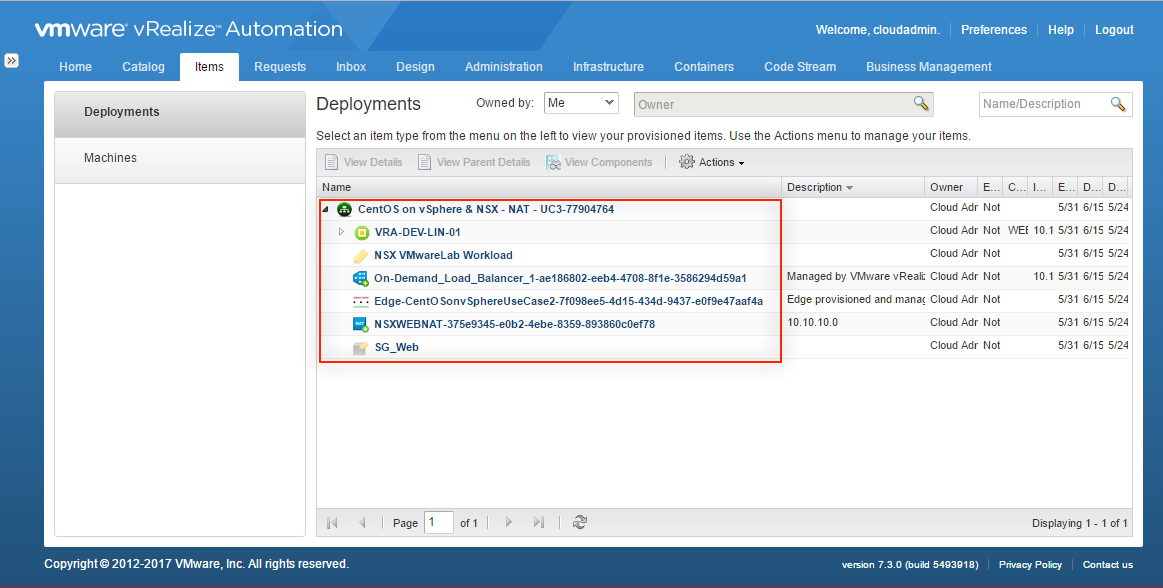The width and height of the screenshot is (1163, 588).
Task: Open the Infrastructure tab
Action: click(608, 67)
